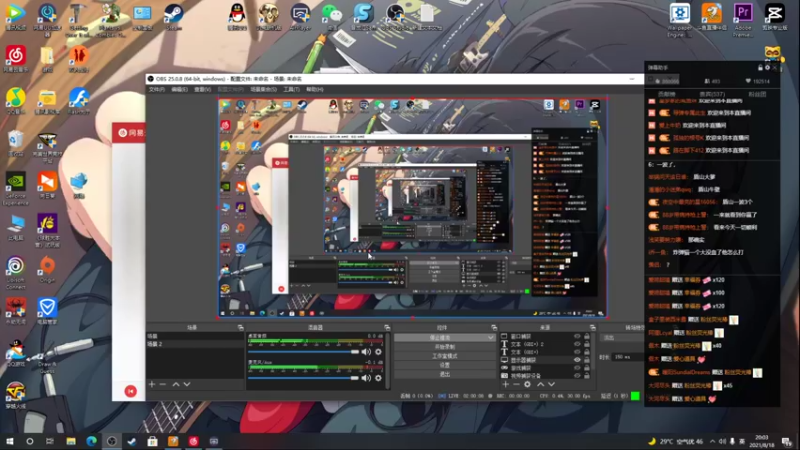This screenshot has width=800, height=450.
Task: Pop out the 场景 dock panel
Action: tap(240, 328)
